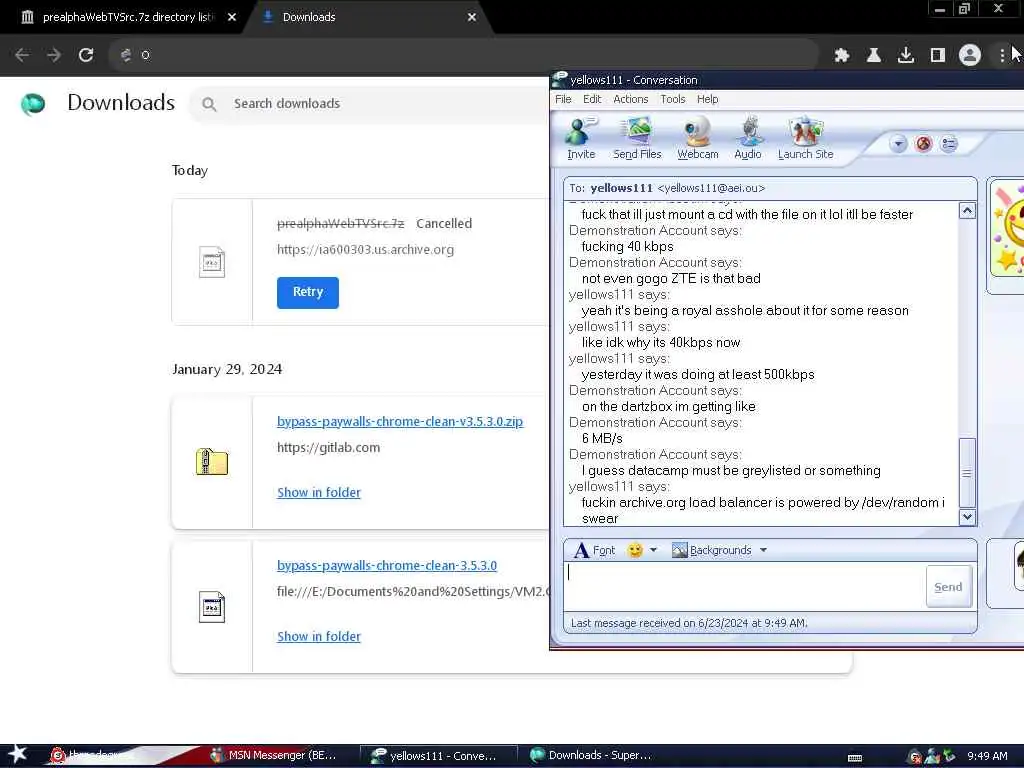Open the Start button with the star icon
Screen dimensions: 1024x768
coord(17,754)
